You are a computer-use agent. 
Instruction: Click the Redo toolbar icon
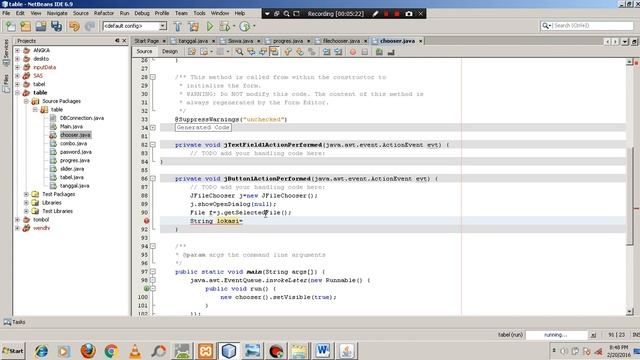pyautogui.click(x=90, y=27)
